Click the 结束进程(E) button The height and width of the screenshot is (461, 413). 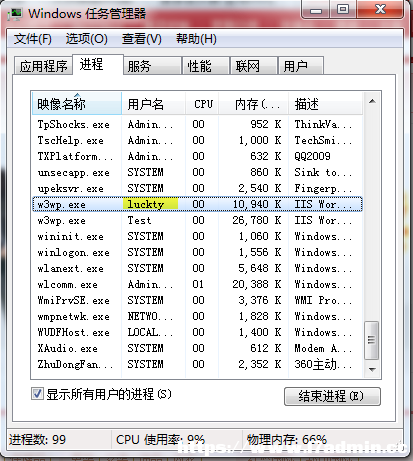pos(332,396)
